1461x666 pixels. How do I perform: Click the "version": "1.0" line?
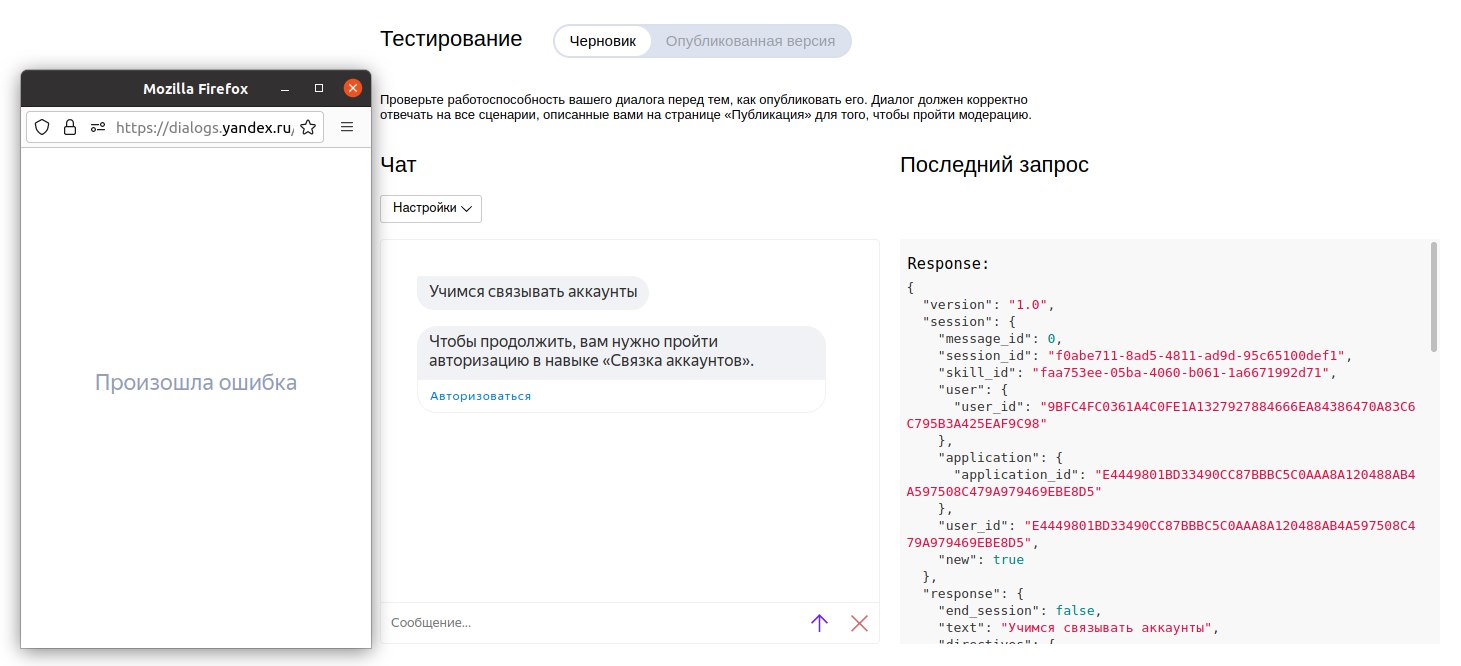[989, 304]
